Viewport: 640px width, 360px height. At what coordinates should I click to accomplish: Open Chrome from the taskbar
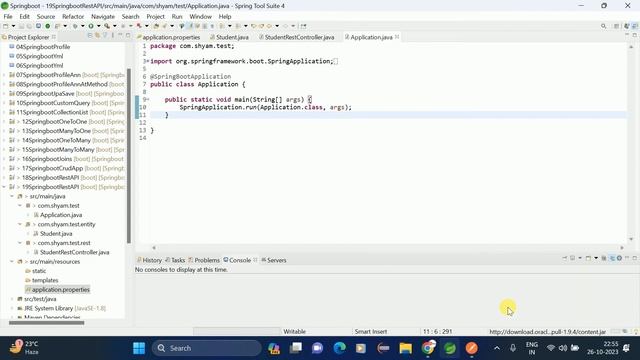pyautogui.click(x=428, y=348)
